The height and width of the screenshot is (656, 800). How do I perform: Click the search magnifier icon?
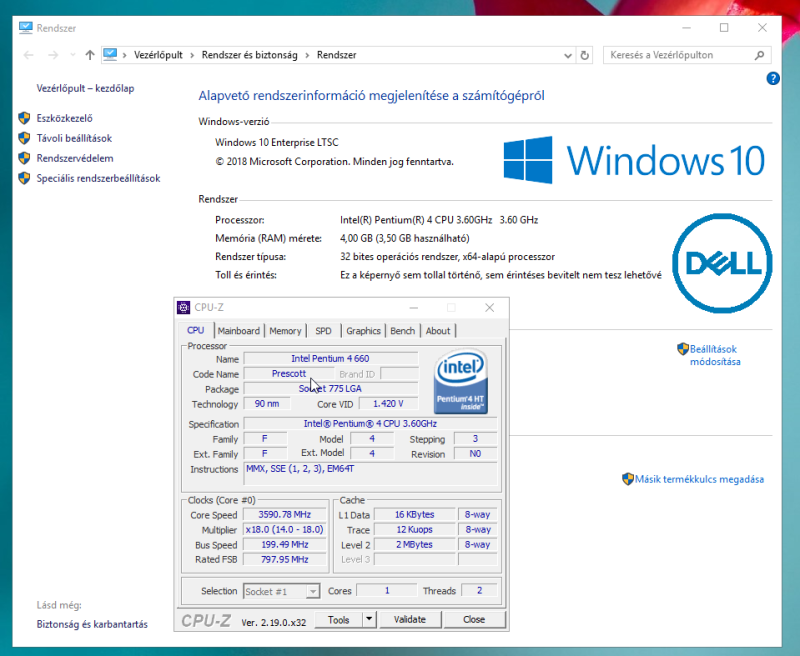(760, 55)
